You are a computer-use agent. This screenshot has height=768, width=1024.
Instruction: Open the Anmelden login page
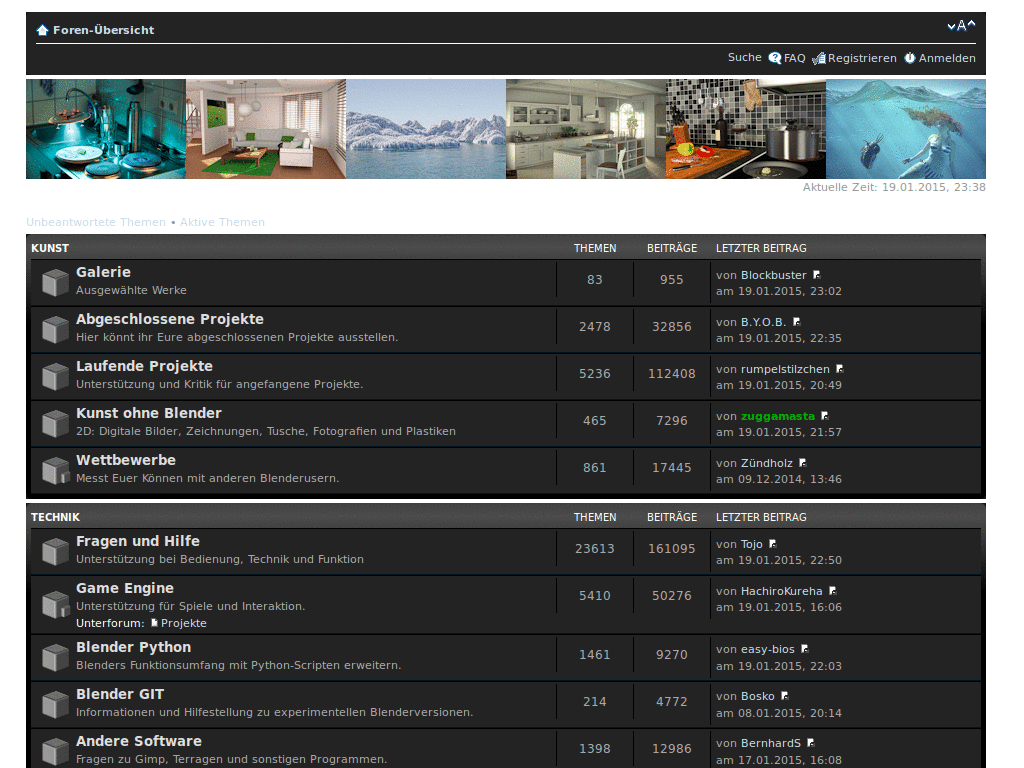[x=947, y=58]
